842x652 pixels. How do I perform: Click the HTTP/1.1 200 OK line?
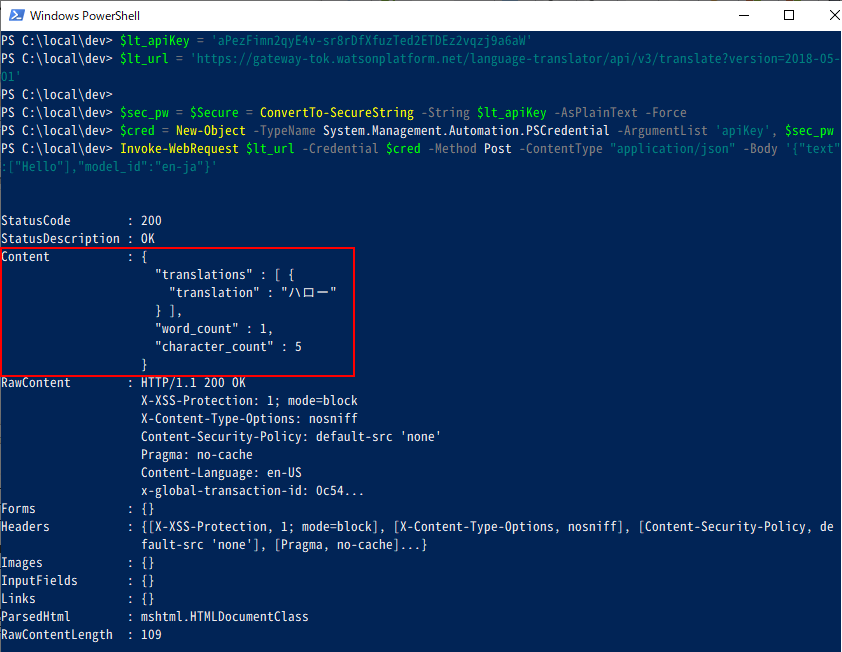[x=193, y=383]
